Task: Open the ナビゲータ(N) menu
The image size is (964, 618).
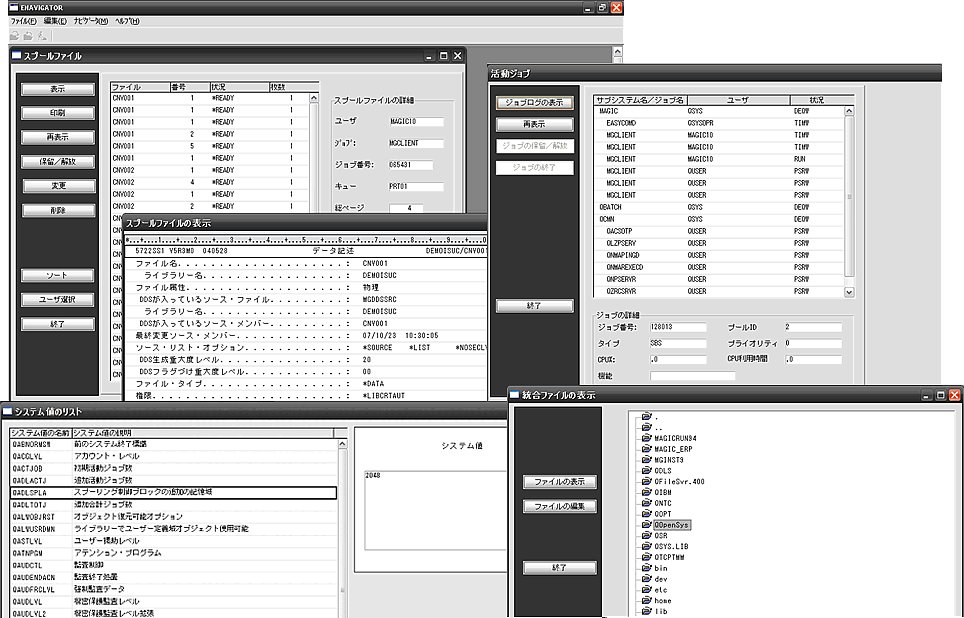Action: (x=90, y=21)
